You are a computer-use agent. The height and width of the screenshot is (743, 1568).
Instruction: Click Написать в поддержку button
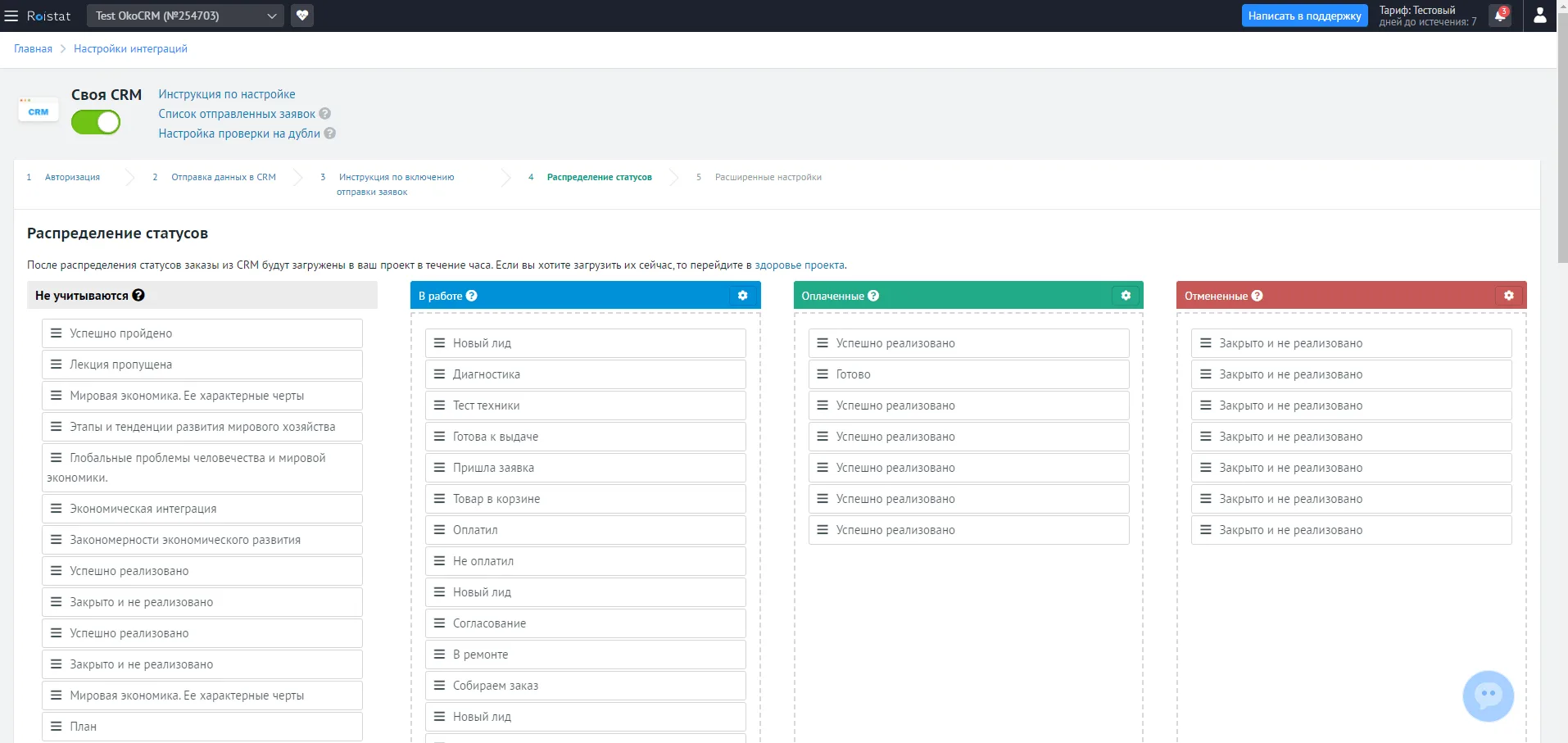1304,16
